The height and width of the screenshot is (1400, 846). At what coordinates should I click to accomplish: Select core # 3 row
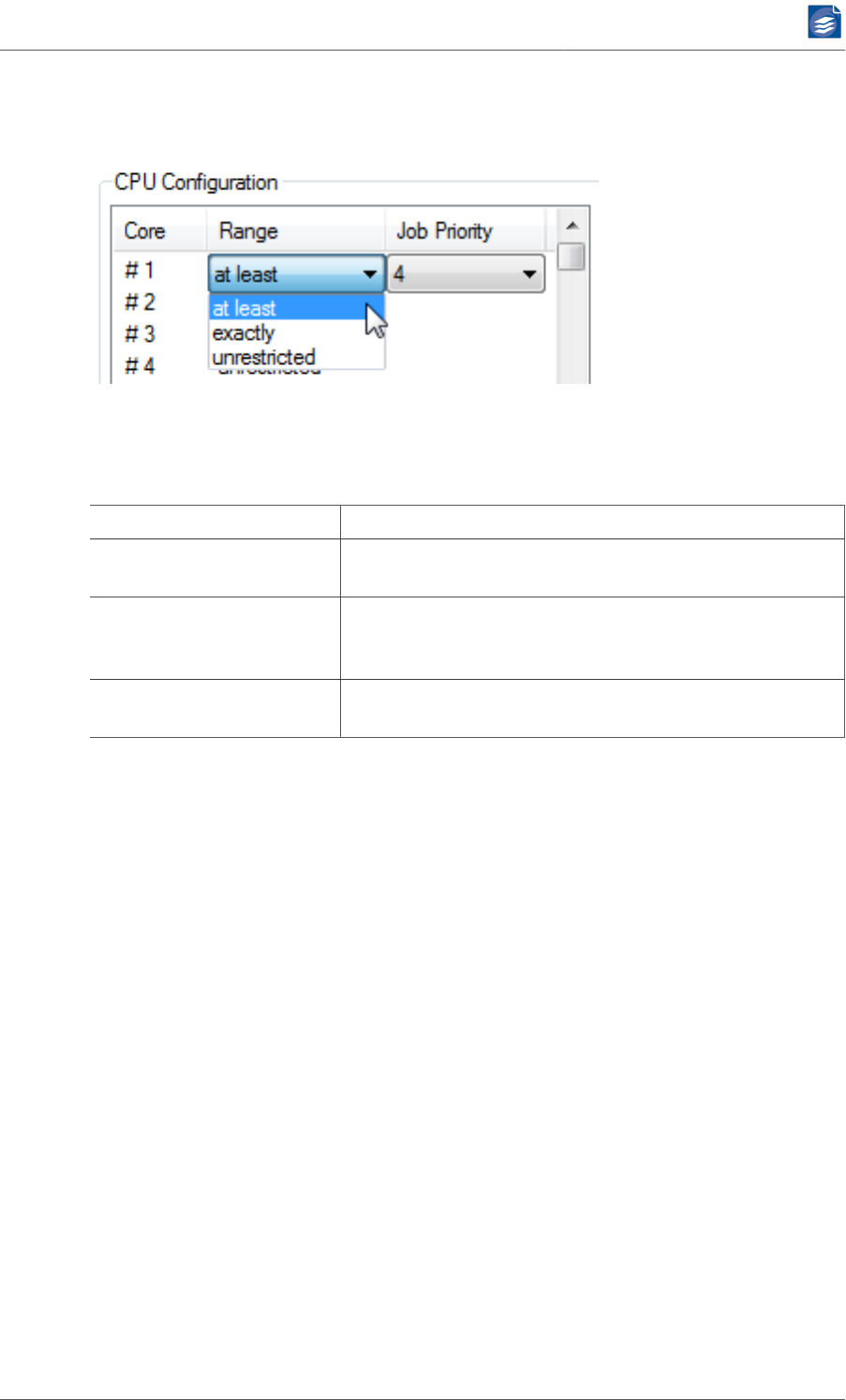pos(140,334)
